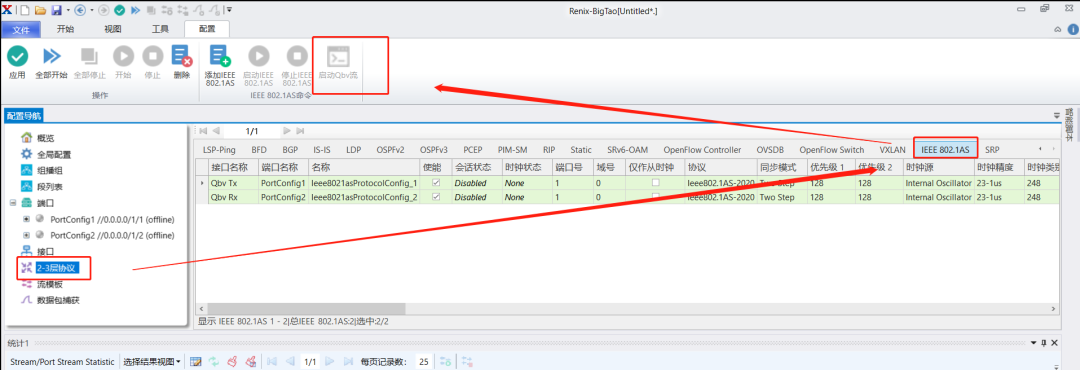Select 组播组 in navigation tree
This screenshot has height=370, width=1080.
(x=50, y=170)
